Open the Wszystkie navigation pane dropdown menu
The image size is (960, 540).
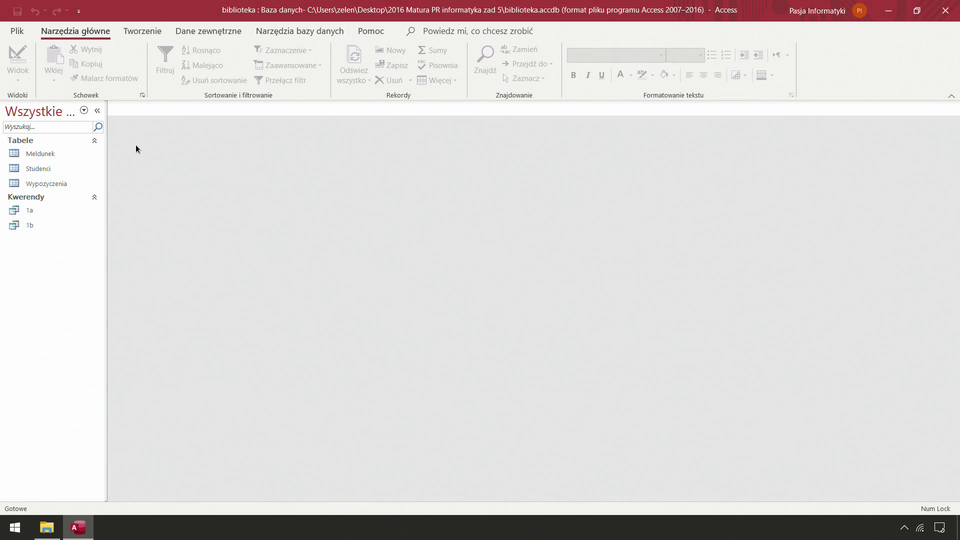(84, 111)
